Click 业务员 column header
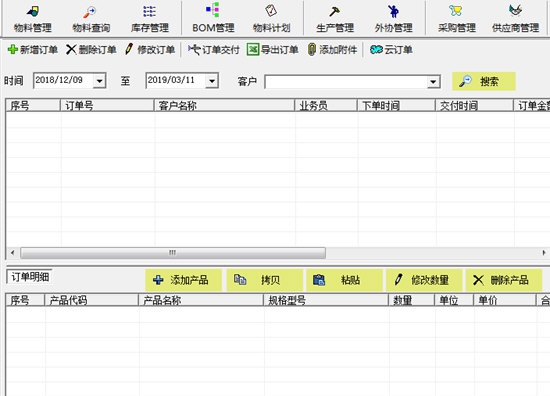This screenshot has width=550, height=396. (x=326, y=106)
